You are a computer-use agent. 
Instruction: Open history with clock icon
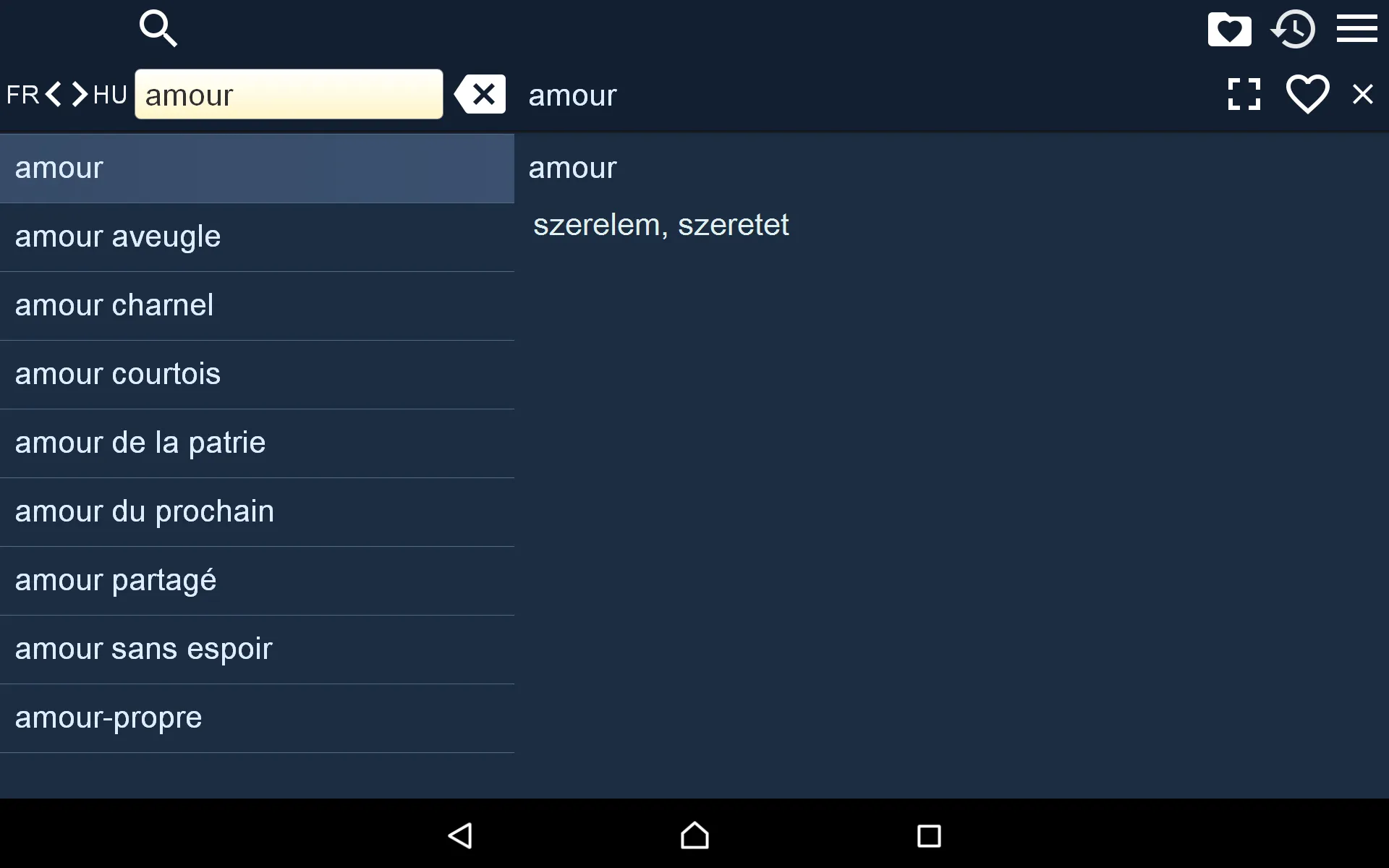pyautogui.click(x=1294, y=29)
